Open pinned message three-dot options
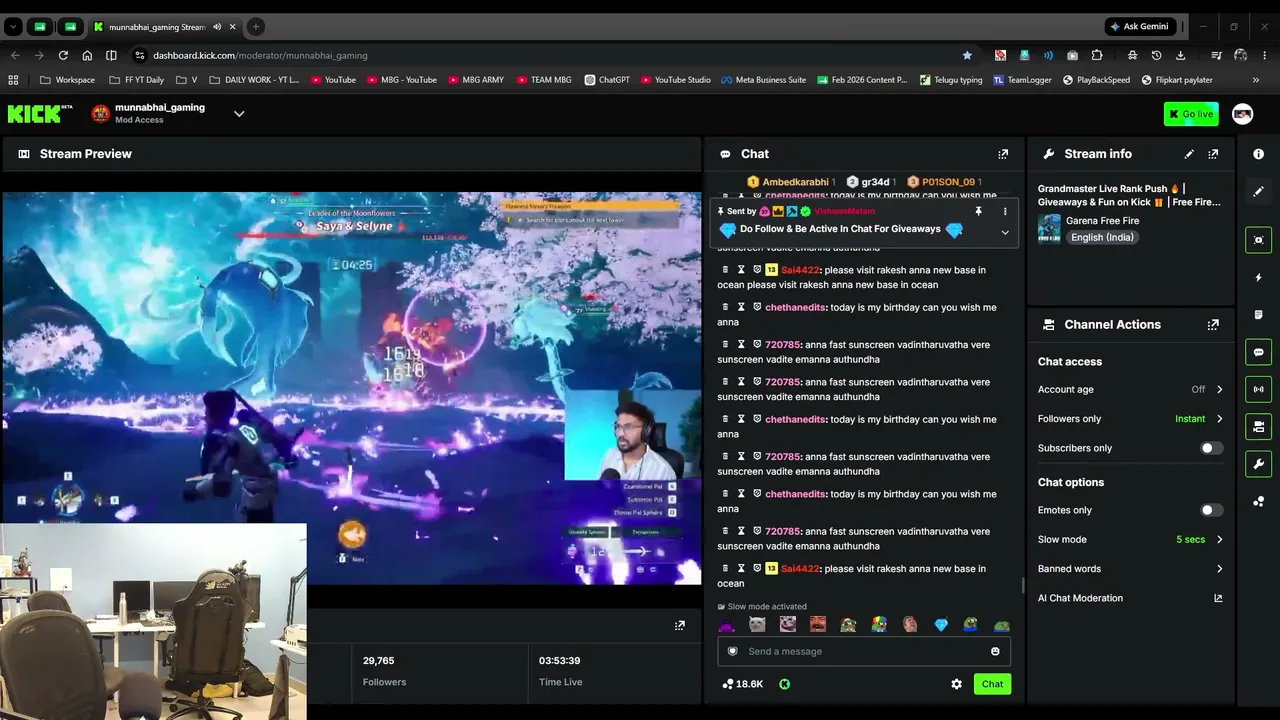This screenshot has height=720, width=1280. [1005, 211]
